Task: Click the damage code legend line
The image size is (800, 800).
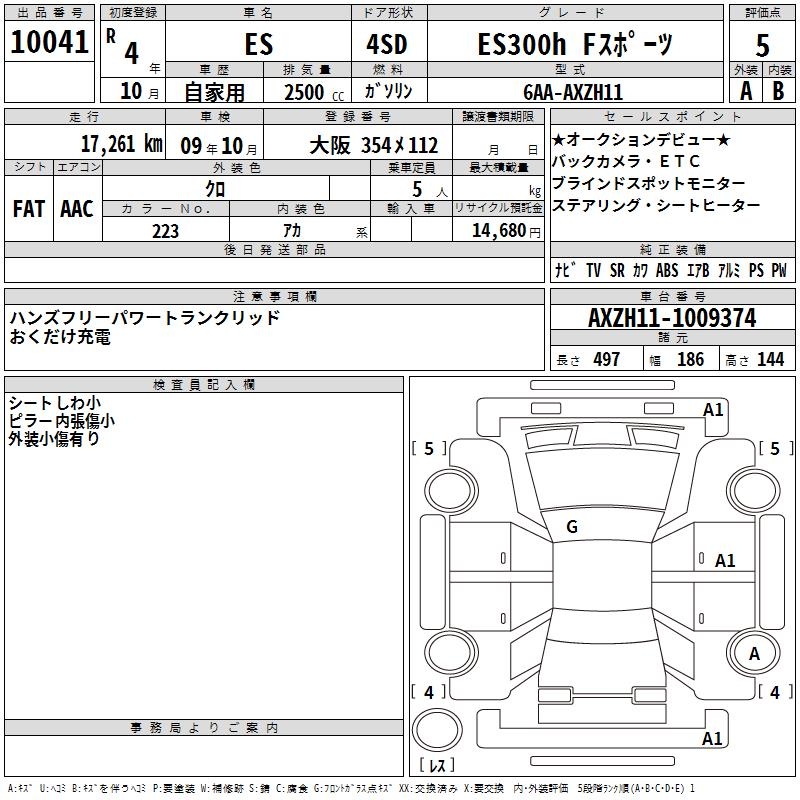Action: click(x=351, y=789)
